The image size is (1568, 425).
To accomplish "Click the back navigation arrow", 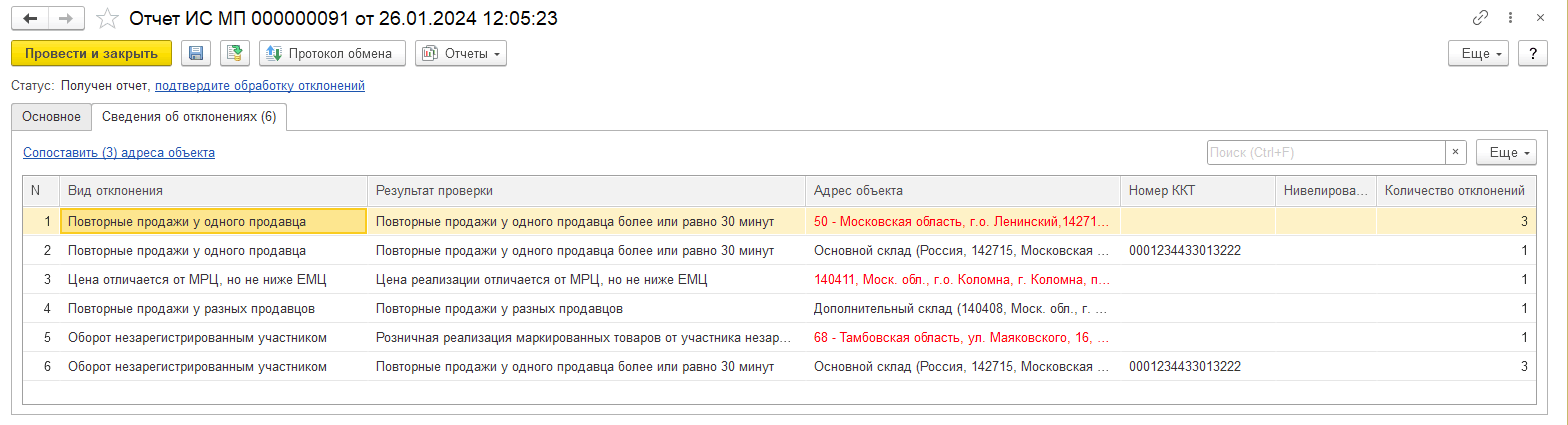I will click(x=30, y=19).
